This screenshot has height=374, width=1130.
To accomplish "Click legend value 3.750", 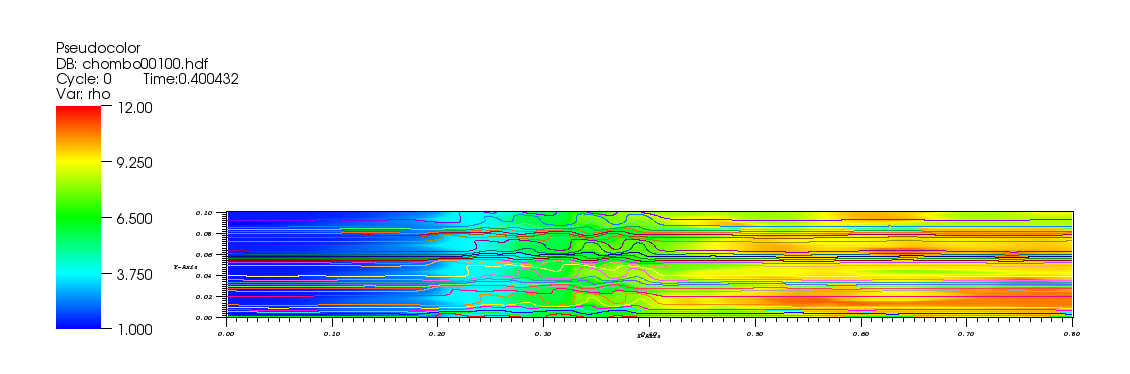I will coord(135,274).
